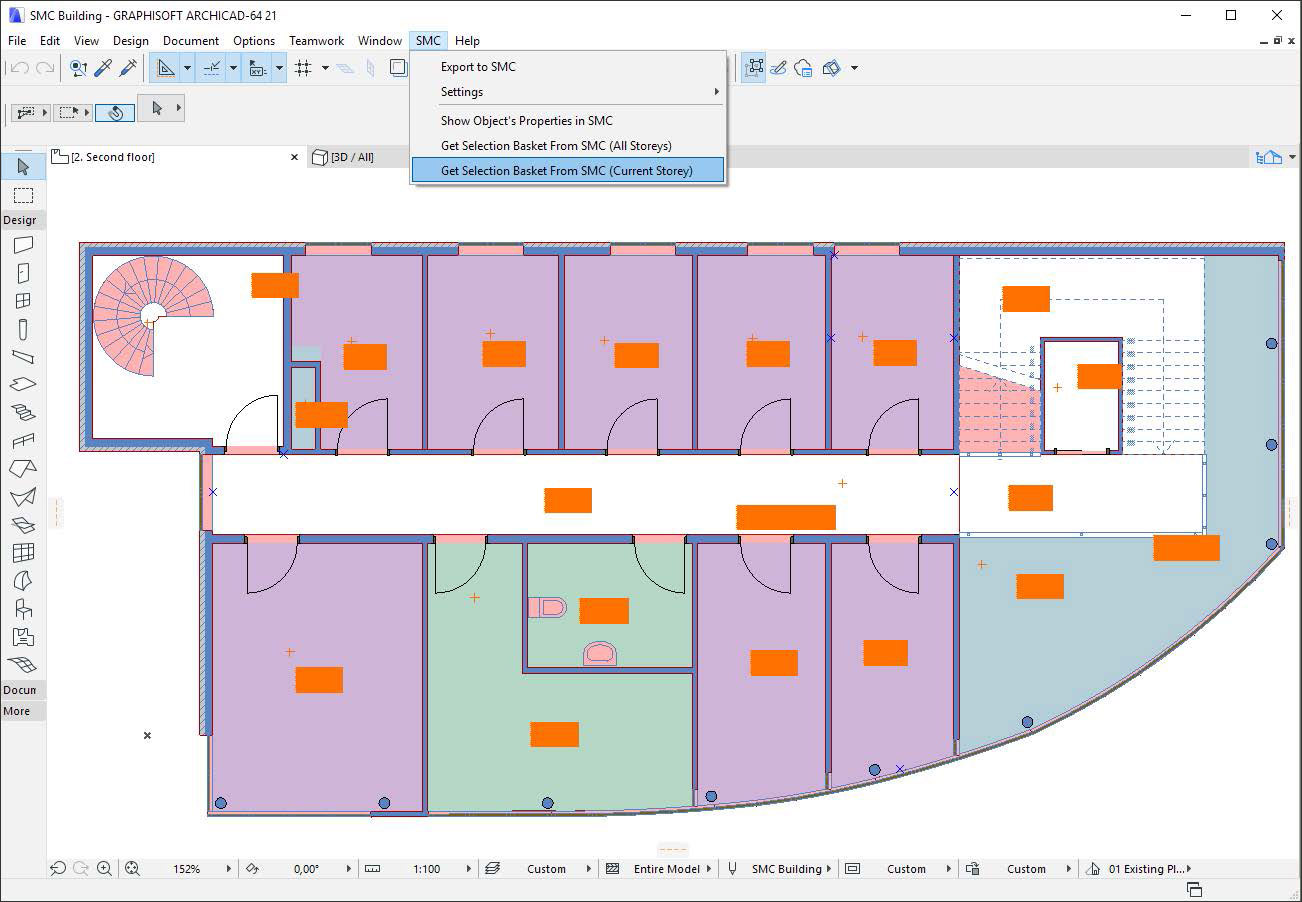Toggle the Guide Lines button
The width and height of the screenshot is (1302, 902).
pyautogui.click(x=165, y=68)
